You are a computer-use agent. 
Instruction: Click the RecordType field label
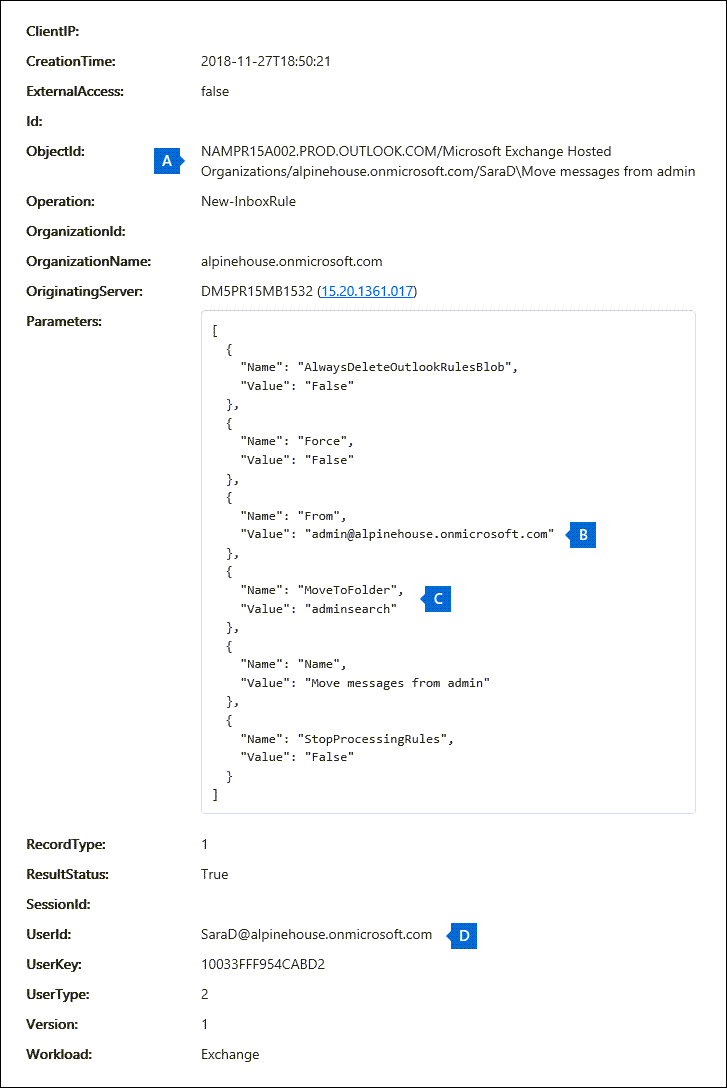point(66,844)
